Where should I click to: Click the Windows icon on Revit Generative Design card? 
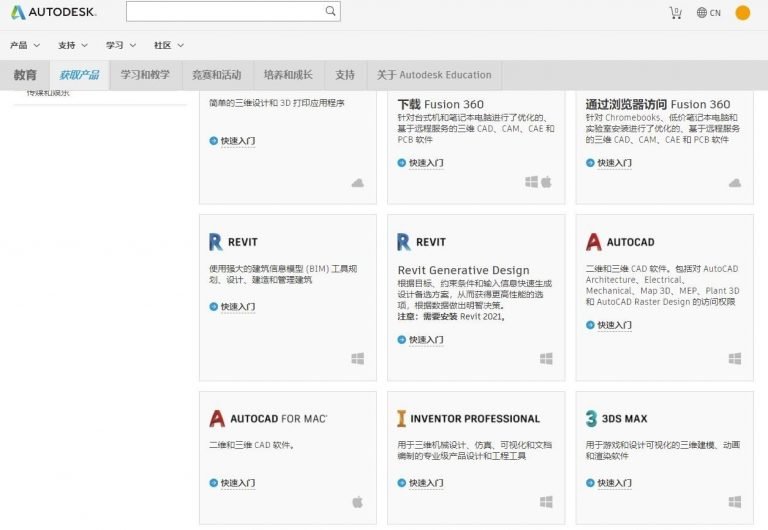tap(546, 359)
